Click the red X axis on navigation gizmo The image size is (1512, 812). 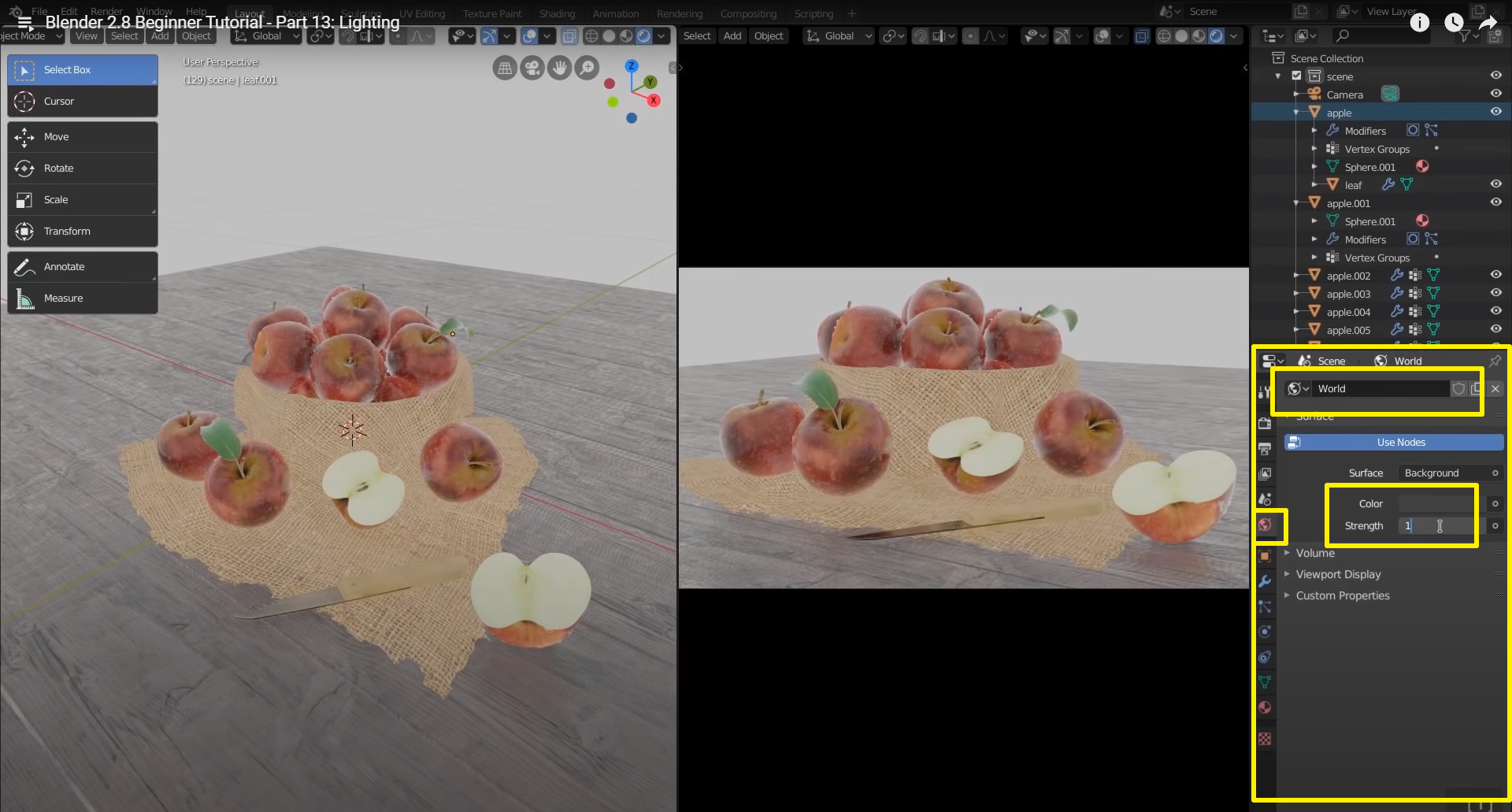[x=654, y=100]
